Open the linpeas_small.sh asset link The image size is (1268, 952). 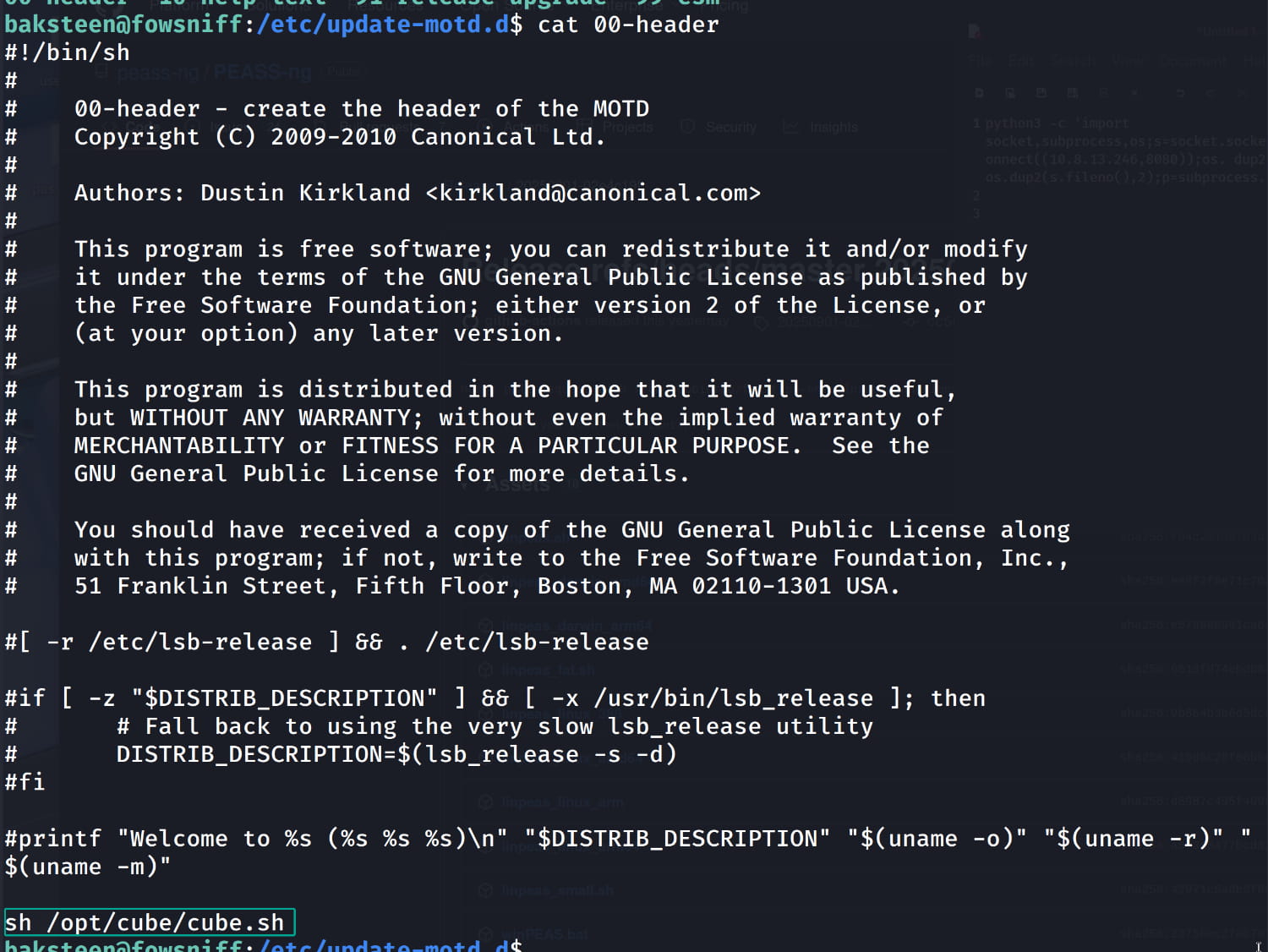558,889
